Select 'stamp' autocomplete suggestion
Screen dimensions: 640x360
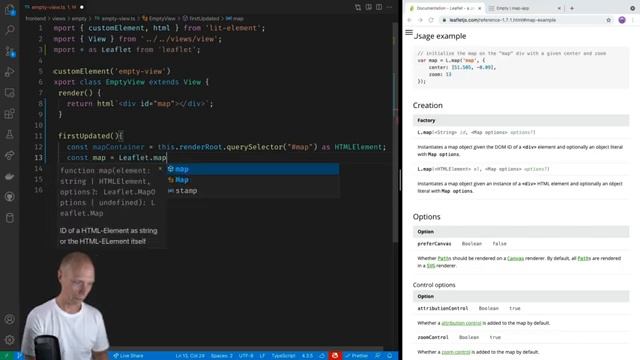(x=253, y=191)
